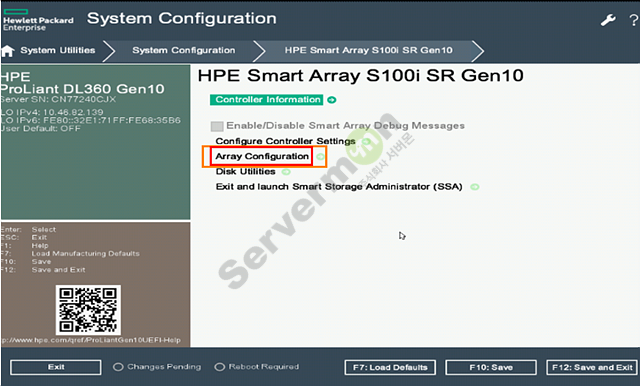Screen dimensions: 640x386
Task: Open Disk Utilities
Action: point(245,171)
